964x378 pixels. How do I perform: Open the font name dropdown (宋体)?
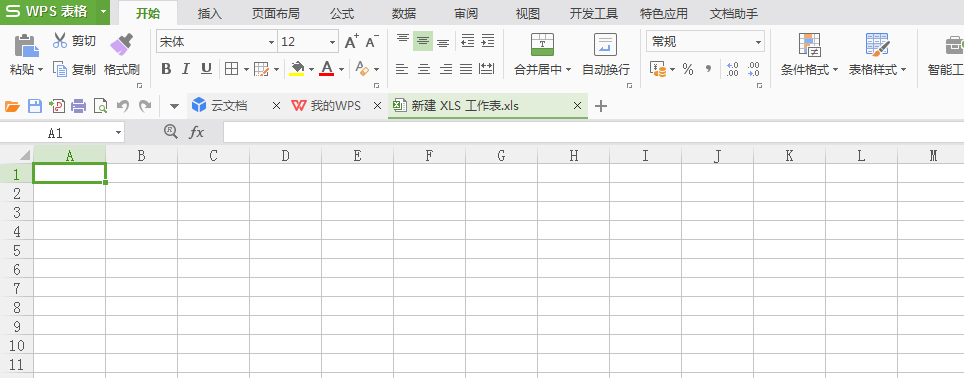tap(271, 42)
